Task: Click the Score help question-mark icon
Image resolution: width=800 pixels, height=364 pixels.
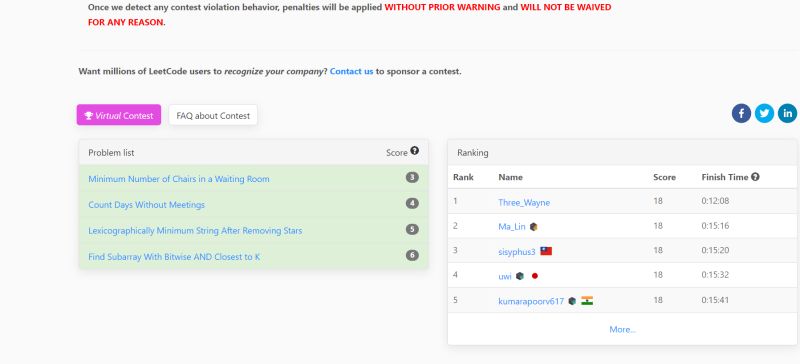Action: pos(414,151)
